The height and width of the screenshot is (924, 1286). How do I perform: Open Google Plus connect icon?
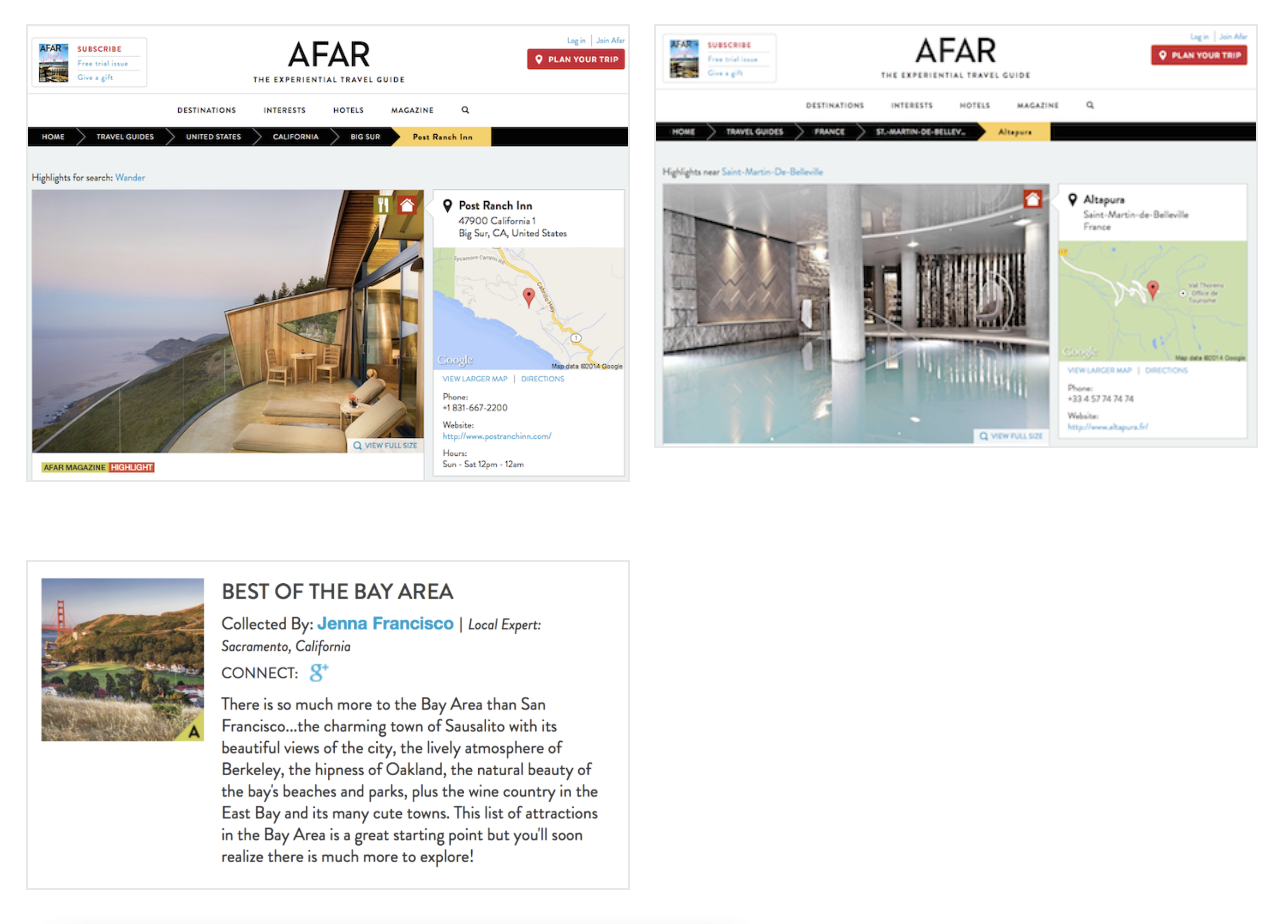tap(319, 672)
